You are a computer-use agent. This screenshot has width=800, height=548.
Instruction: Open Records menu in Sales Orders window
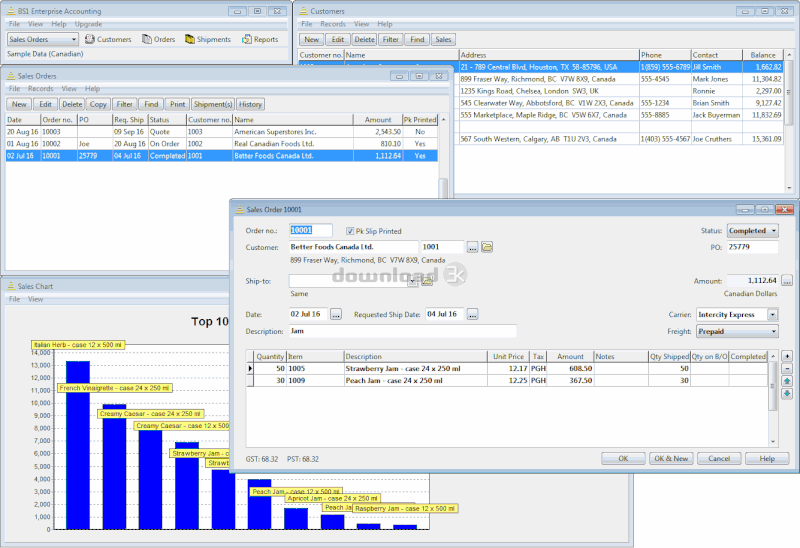point(40,89)
